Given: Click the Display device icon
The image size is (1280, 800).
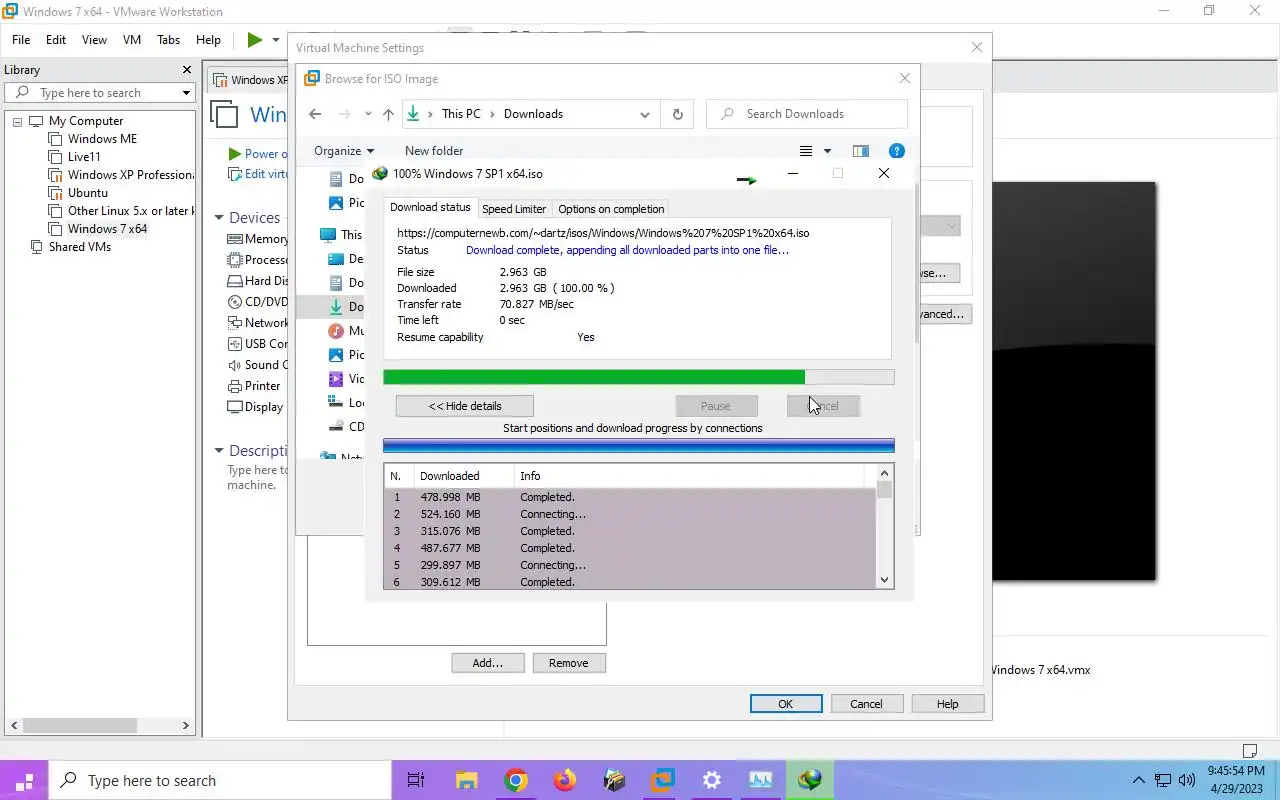Looking at the screenshot, I should pyautogui.click(x=235, y=407).
